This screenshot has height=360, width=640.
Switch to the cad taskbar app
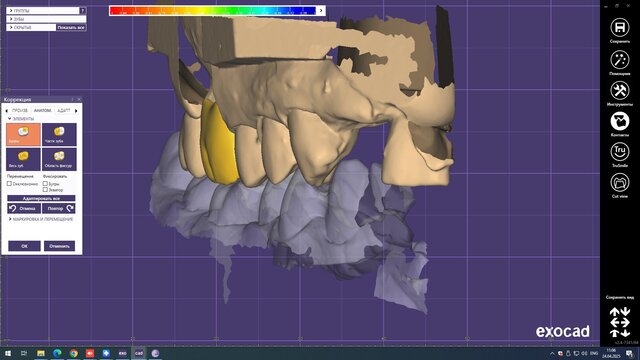tap(139, 353)
